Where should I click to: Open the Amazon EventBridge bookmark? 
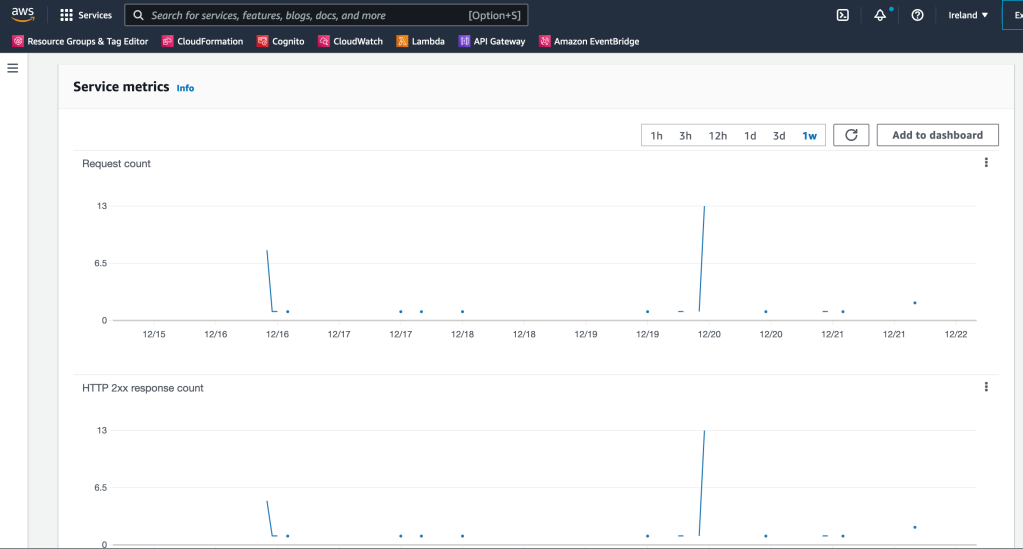tap(589, 42)
